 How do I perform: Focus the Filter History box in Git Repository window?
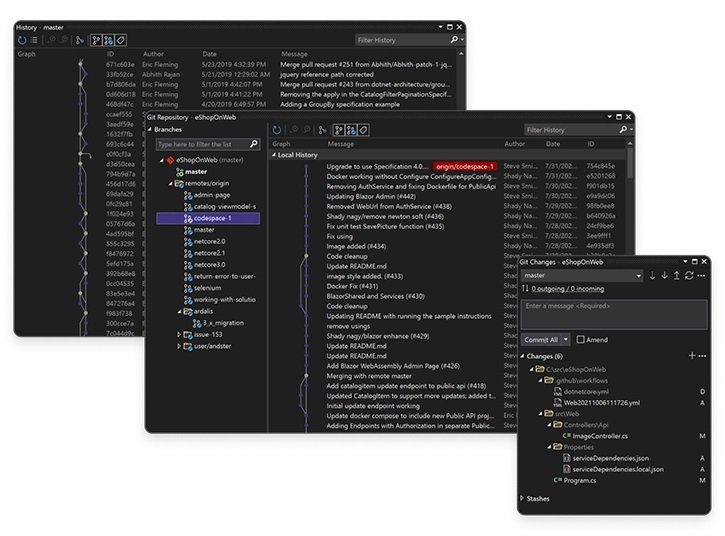point(571,130)
